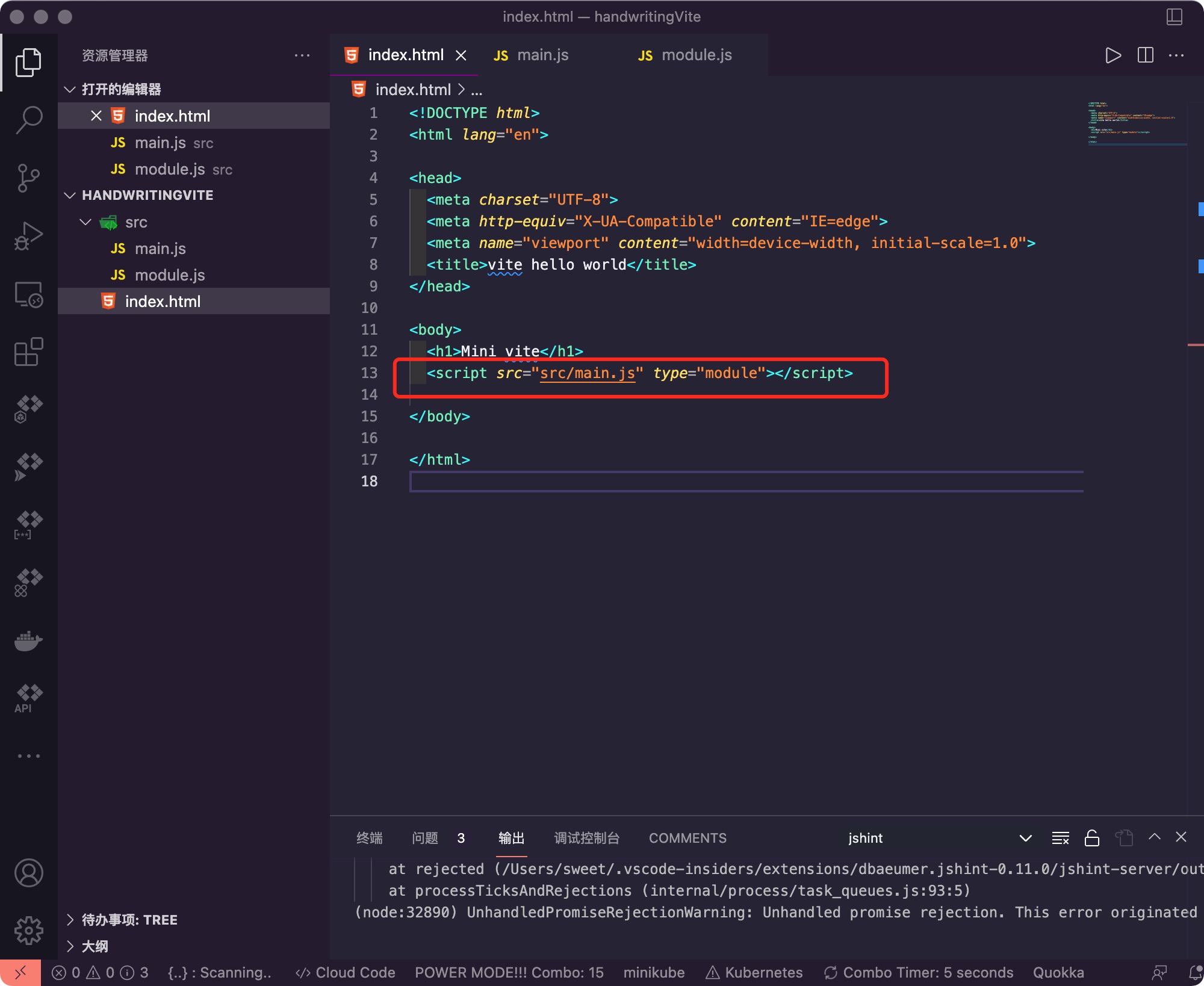Close index.html in open editors list
This screenshot has width=1204, height=986.
[x=96, y=116]
